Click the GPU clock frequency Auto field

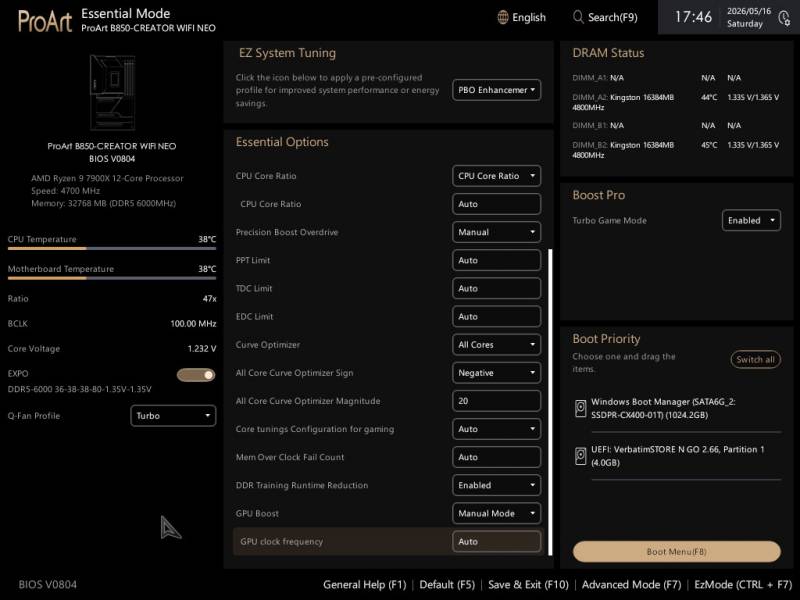pyautogui.click(x=496, y=542)
